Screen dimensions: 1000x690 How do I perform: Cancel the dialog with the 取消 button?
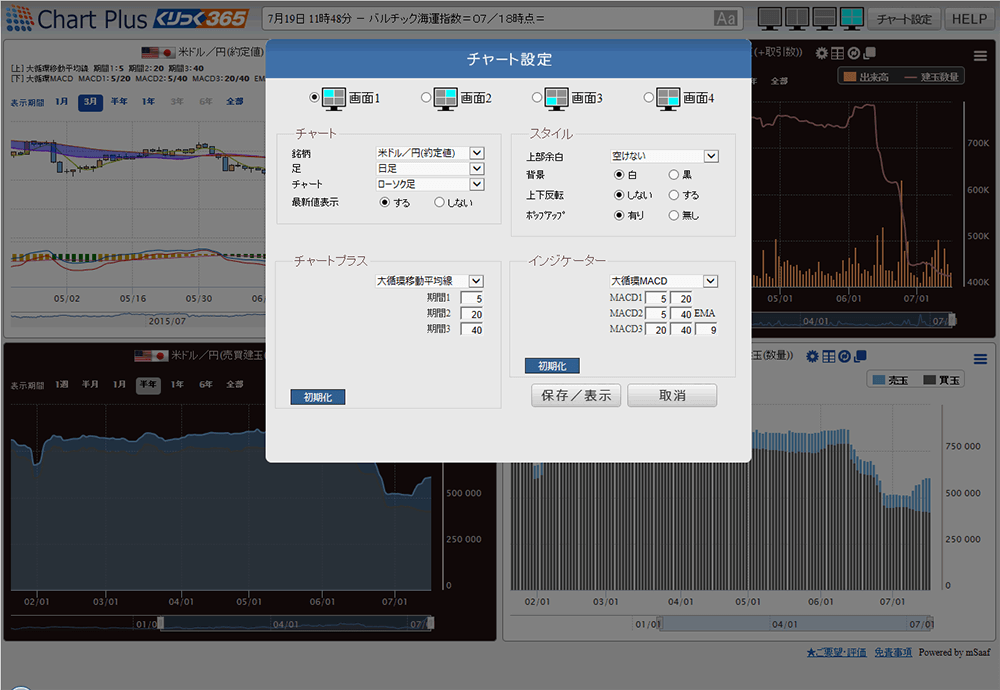[x=672, y=395]
